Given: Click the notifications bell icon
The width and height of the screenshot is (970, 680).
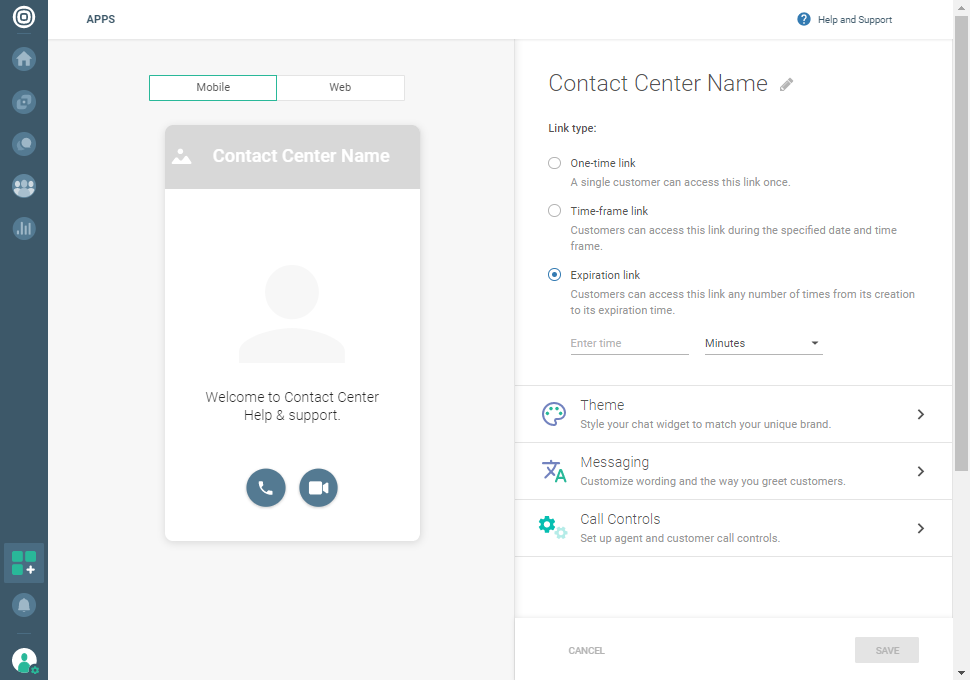Looking at the screenshot, I should (24, 605).
